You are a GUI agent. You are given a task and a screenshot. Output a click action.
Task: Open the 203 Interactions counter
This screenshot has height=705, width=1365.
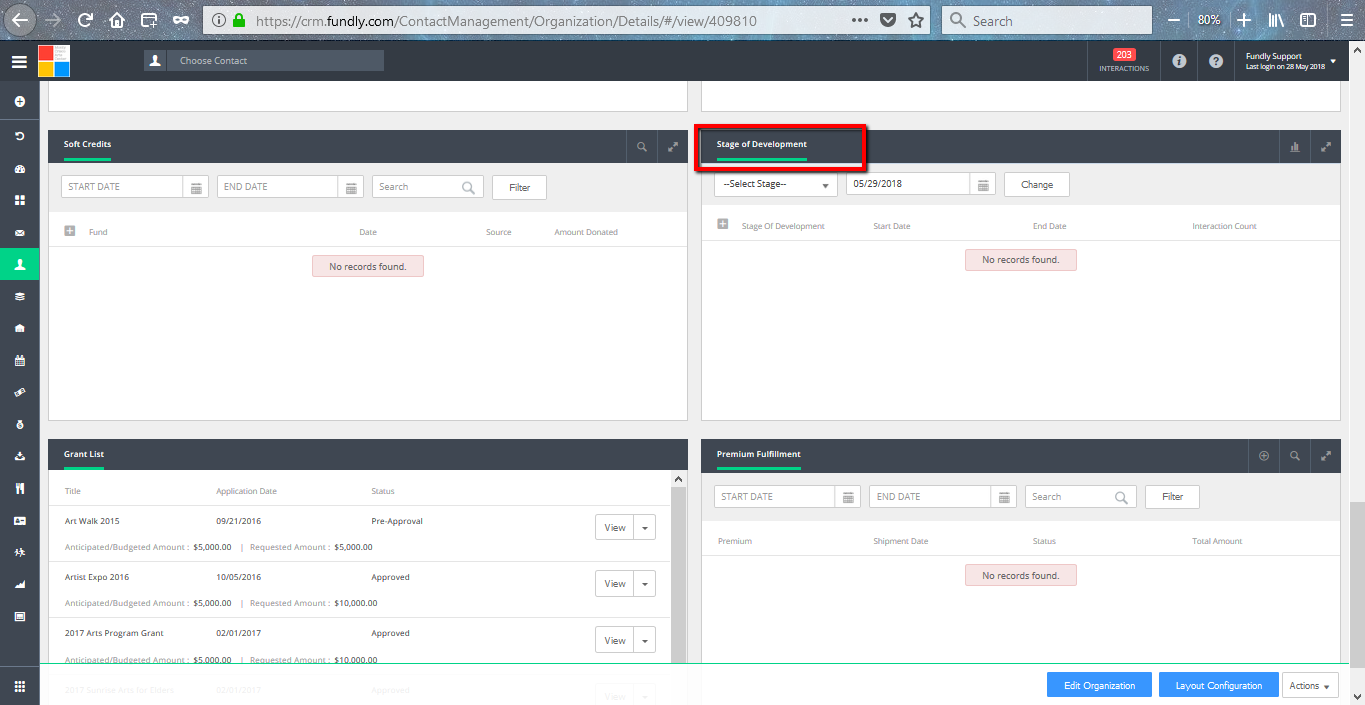coord(1124,61)
